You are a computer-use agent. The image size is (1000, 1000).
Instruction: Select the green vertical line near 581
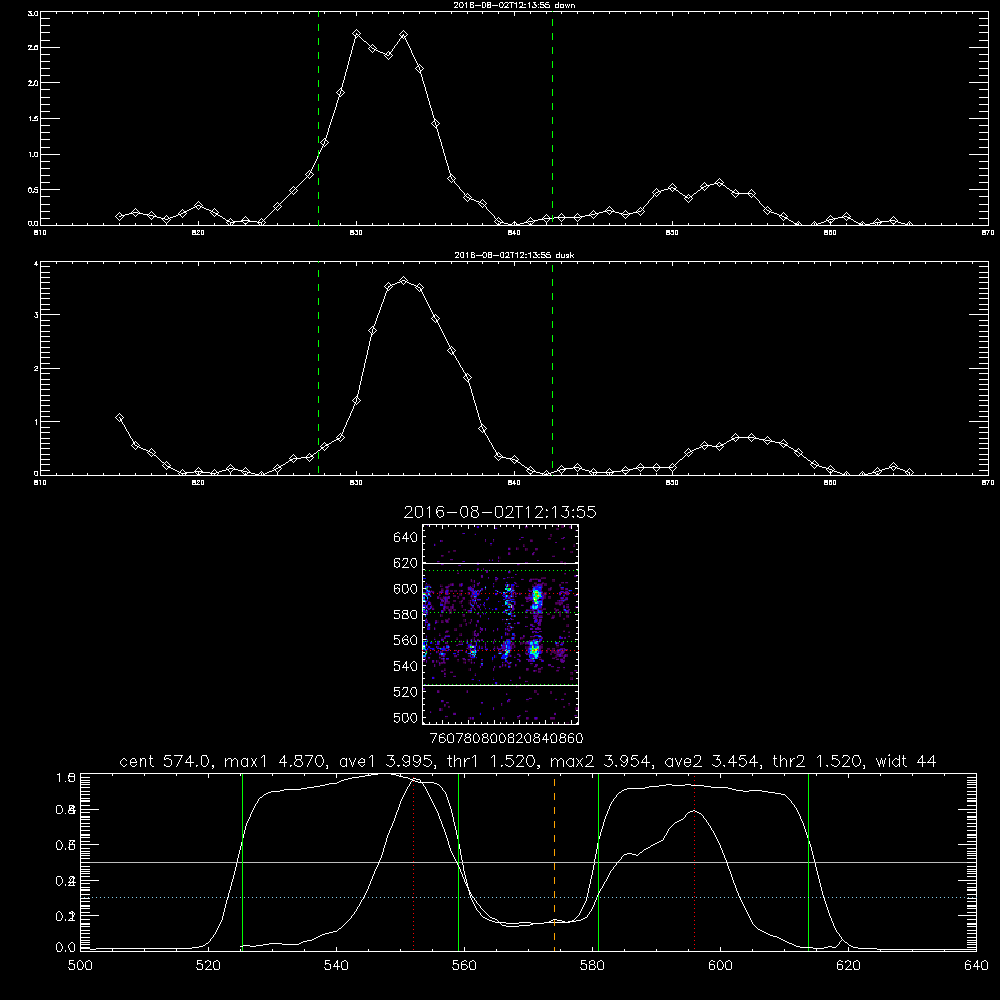coord(598,862)
